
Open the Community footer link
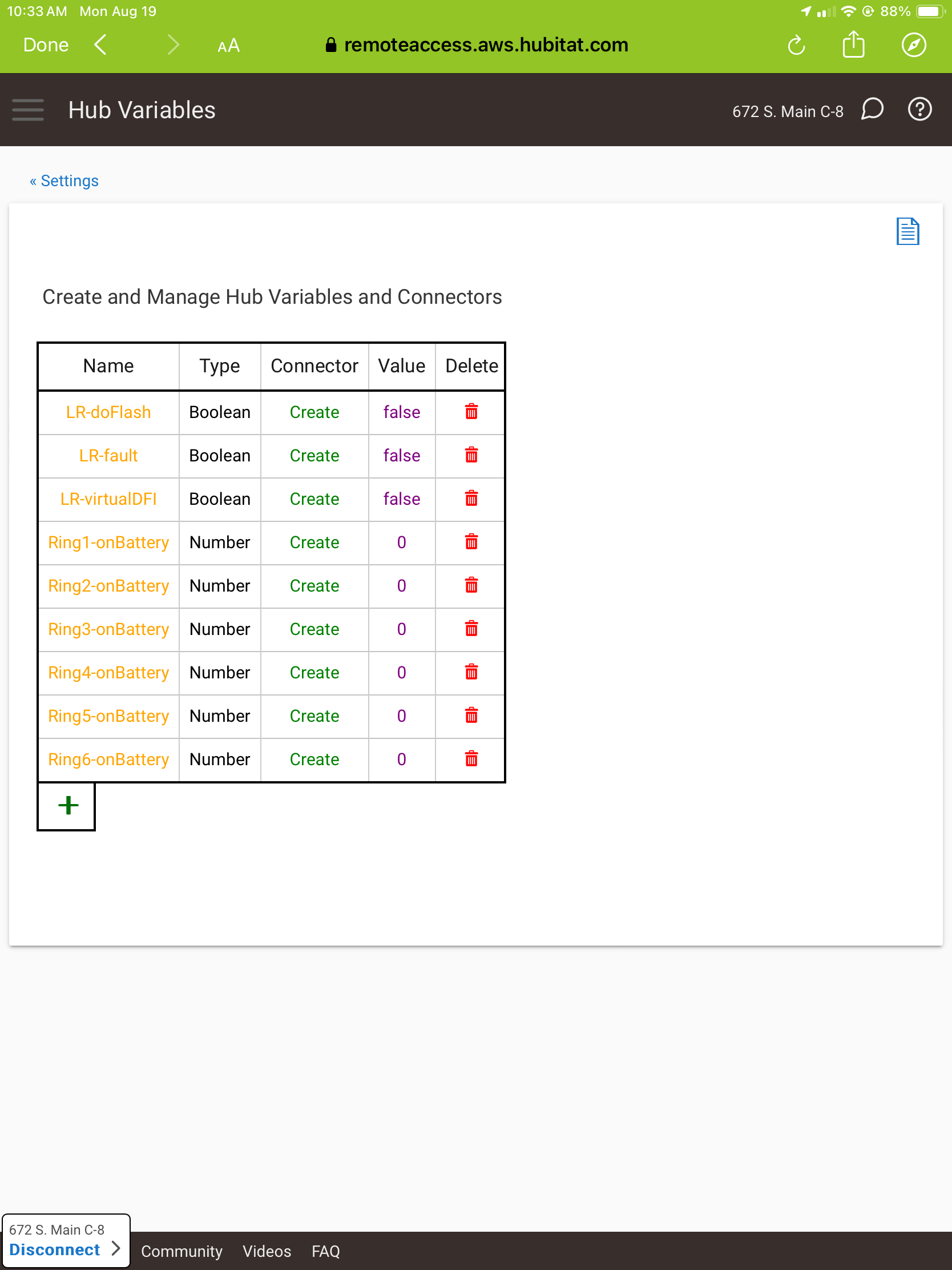click(x=181, y=1251)
